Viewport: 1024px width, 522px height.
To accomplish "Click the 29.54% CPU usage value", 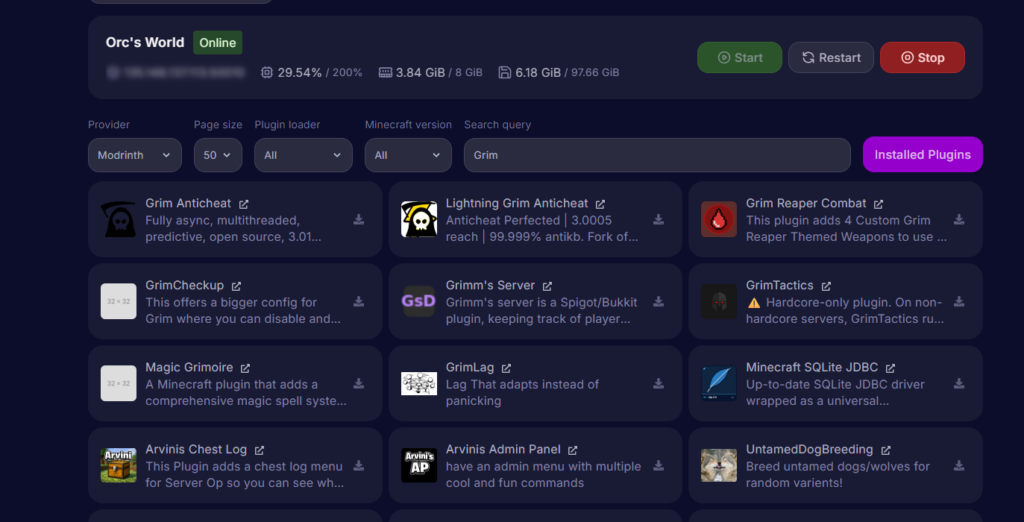I will (300, 73).
